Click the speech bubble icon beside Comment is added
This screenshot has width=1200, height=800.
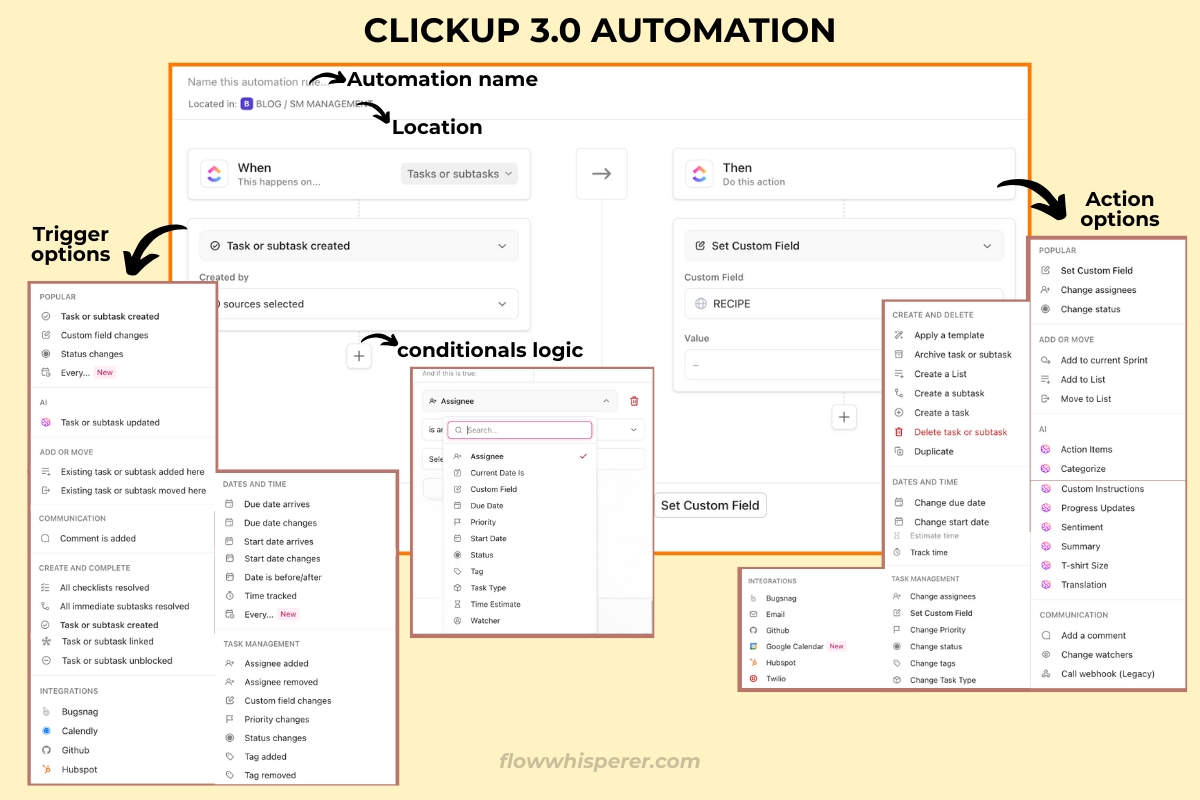[x=46, y=538]
